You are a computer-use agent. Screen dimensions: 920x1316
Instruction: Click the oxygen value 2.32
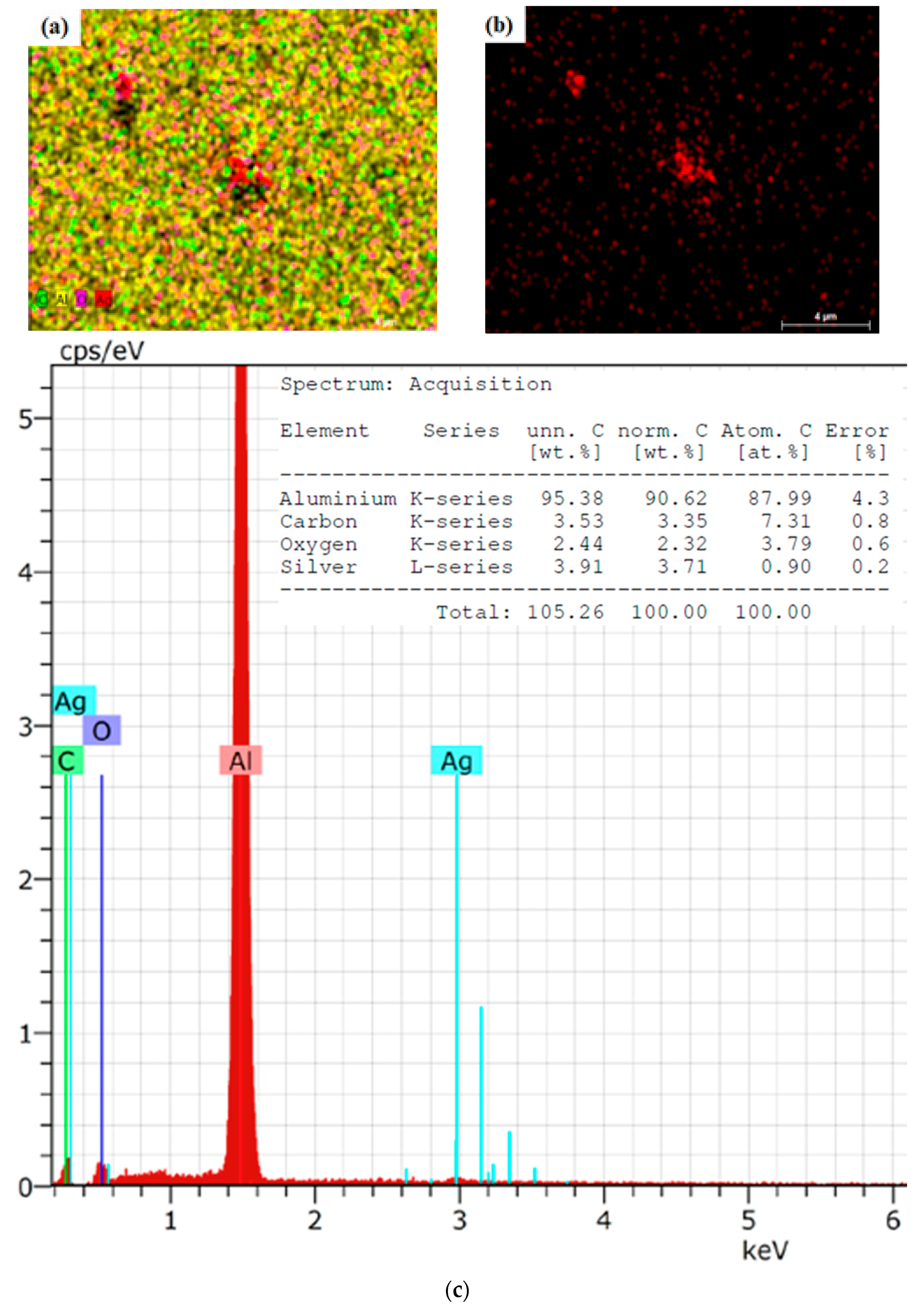682,544
